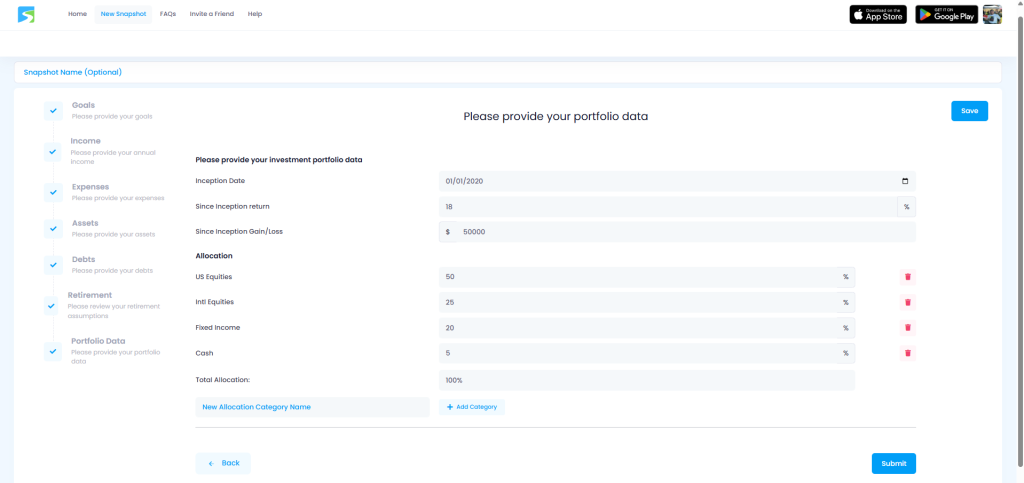
Task: Jump to the Income step label
Action: pyautogui.click(x=86, y=141)
